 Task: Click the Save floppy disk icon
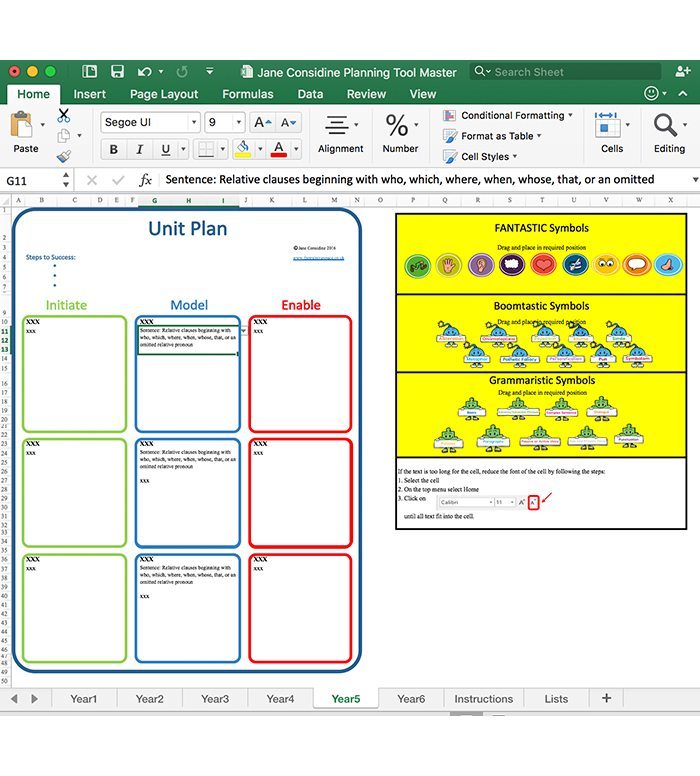[117, 72]
